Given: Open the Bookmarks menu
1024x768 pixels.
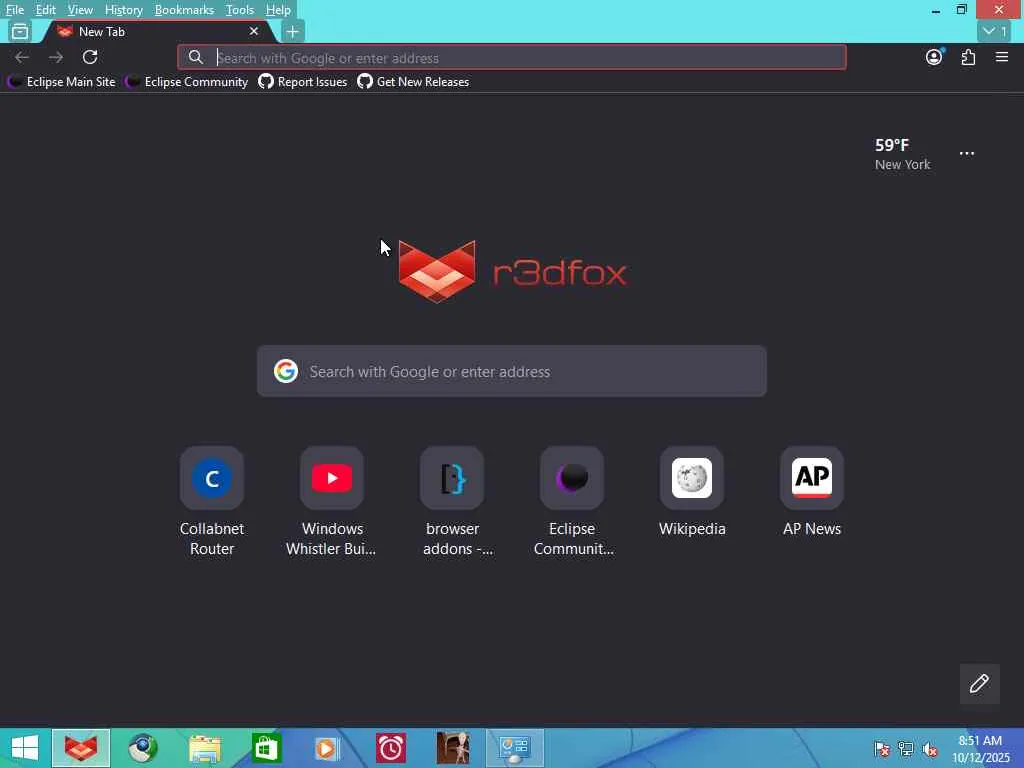Looking at the screenshot, I should point(184,10).
